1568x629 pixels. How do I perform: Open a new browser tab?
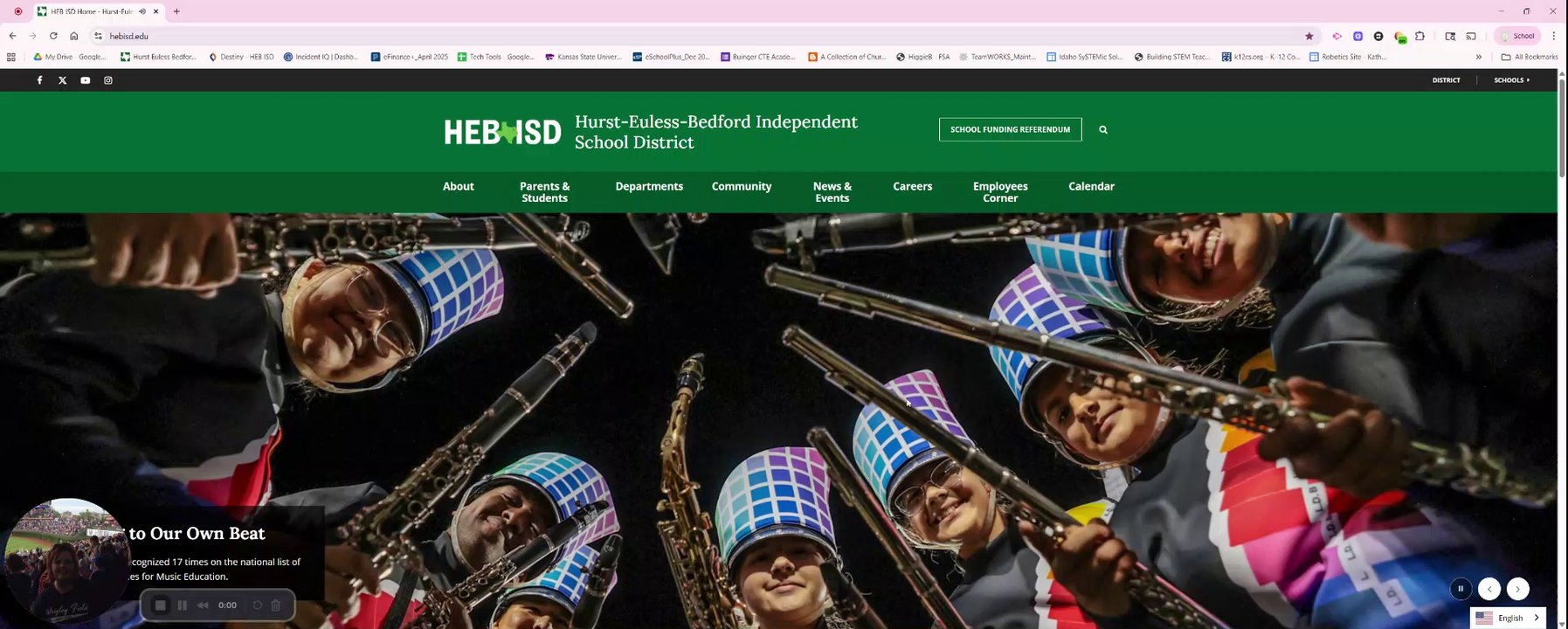tap(176, 11)
